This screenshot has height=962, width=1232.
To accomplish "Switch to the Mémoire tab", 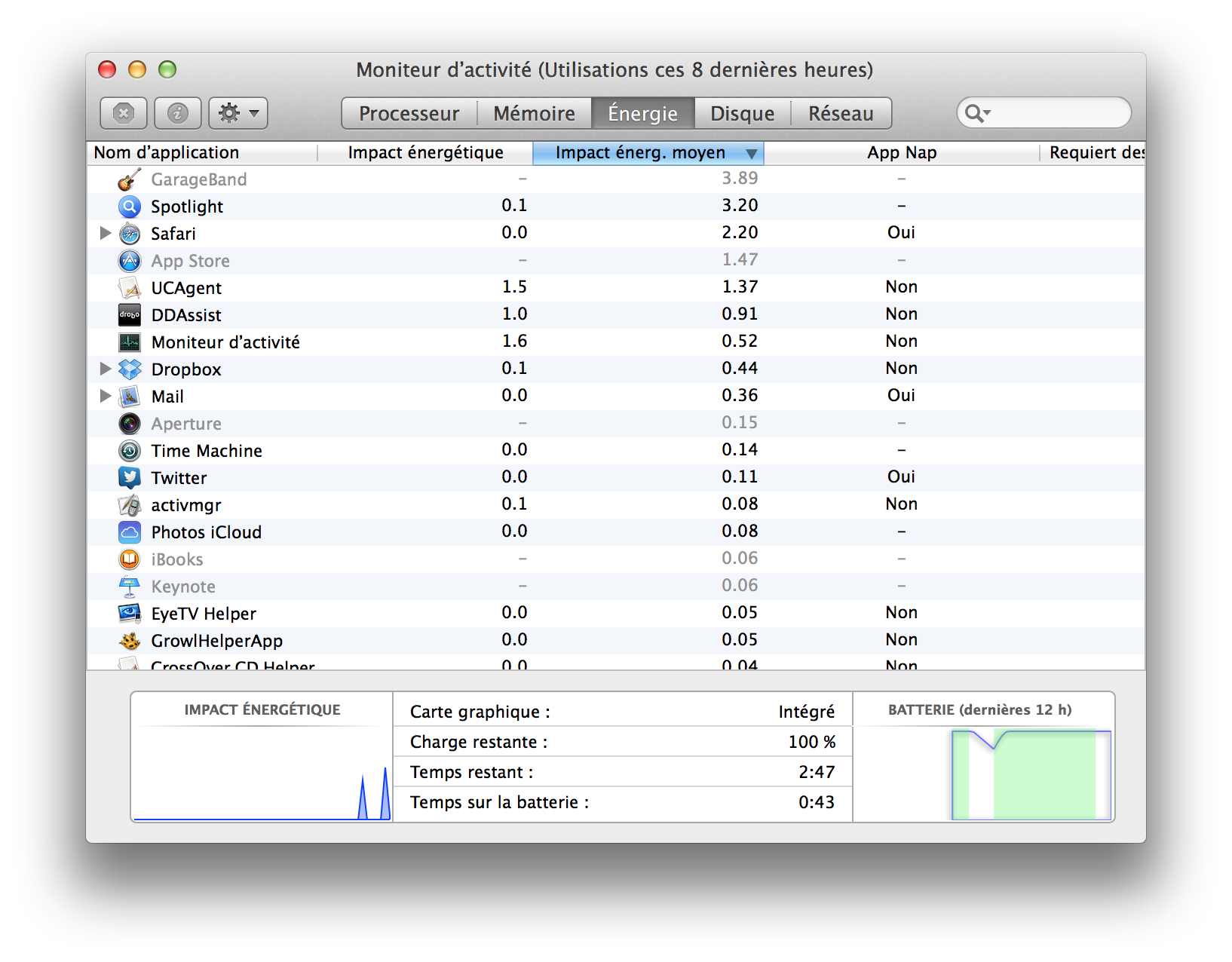I will (x=534, y=114).
